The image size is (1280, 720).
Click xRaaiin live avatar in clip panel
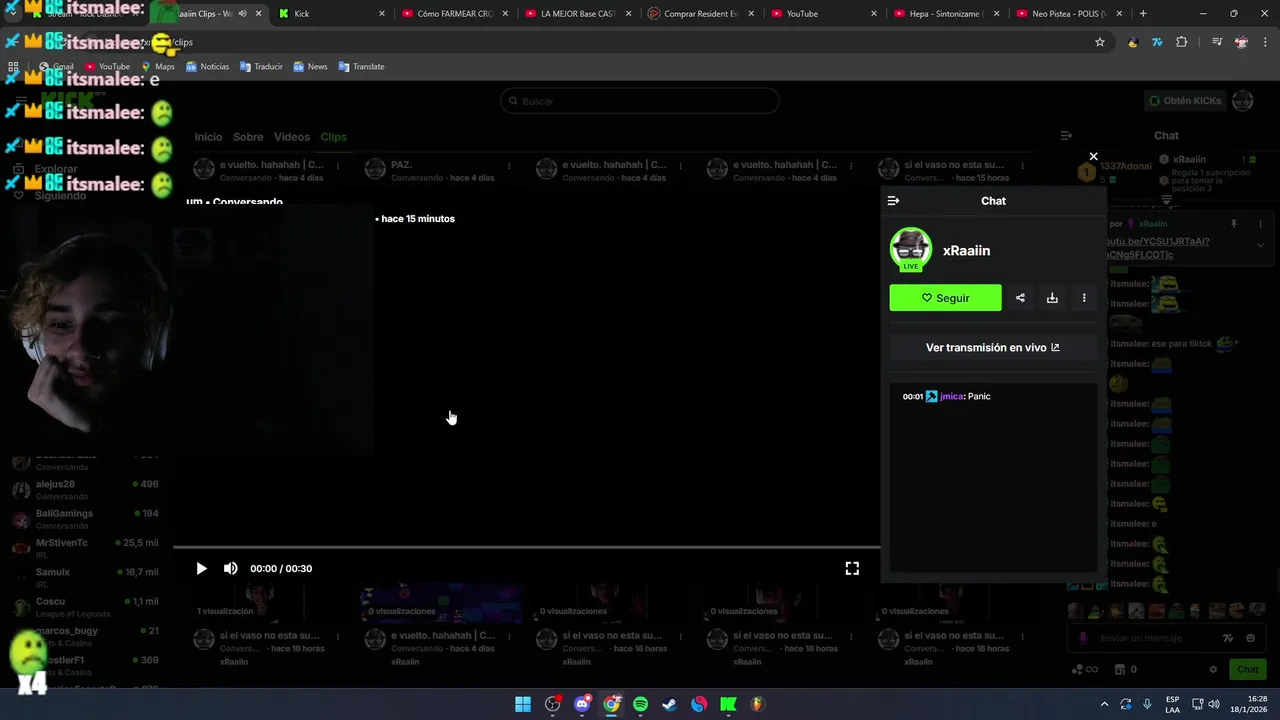(910, 250)
